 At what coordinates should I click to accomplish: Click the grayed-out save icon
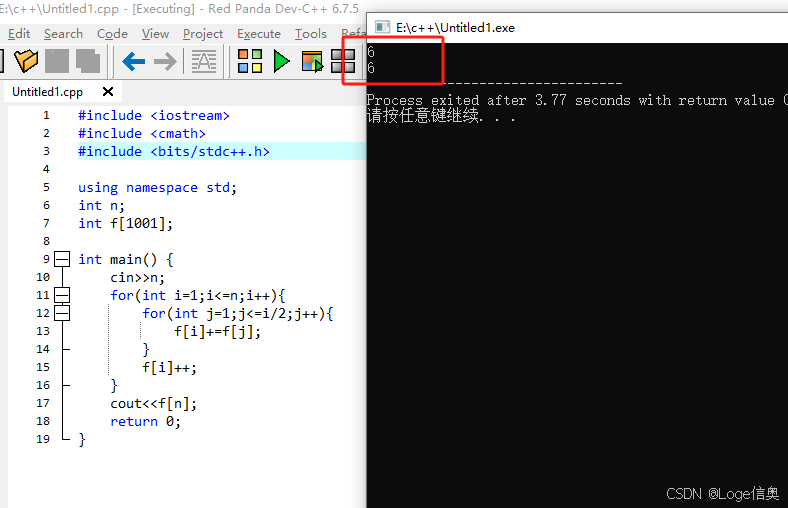coord(57,61)
